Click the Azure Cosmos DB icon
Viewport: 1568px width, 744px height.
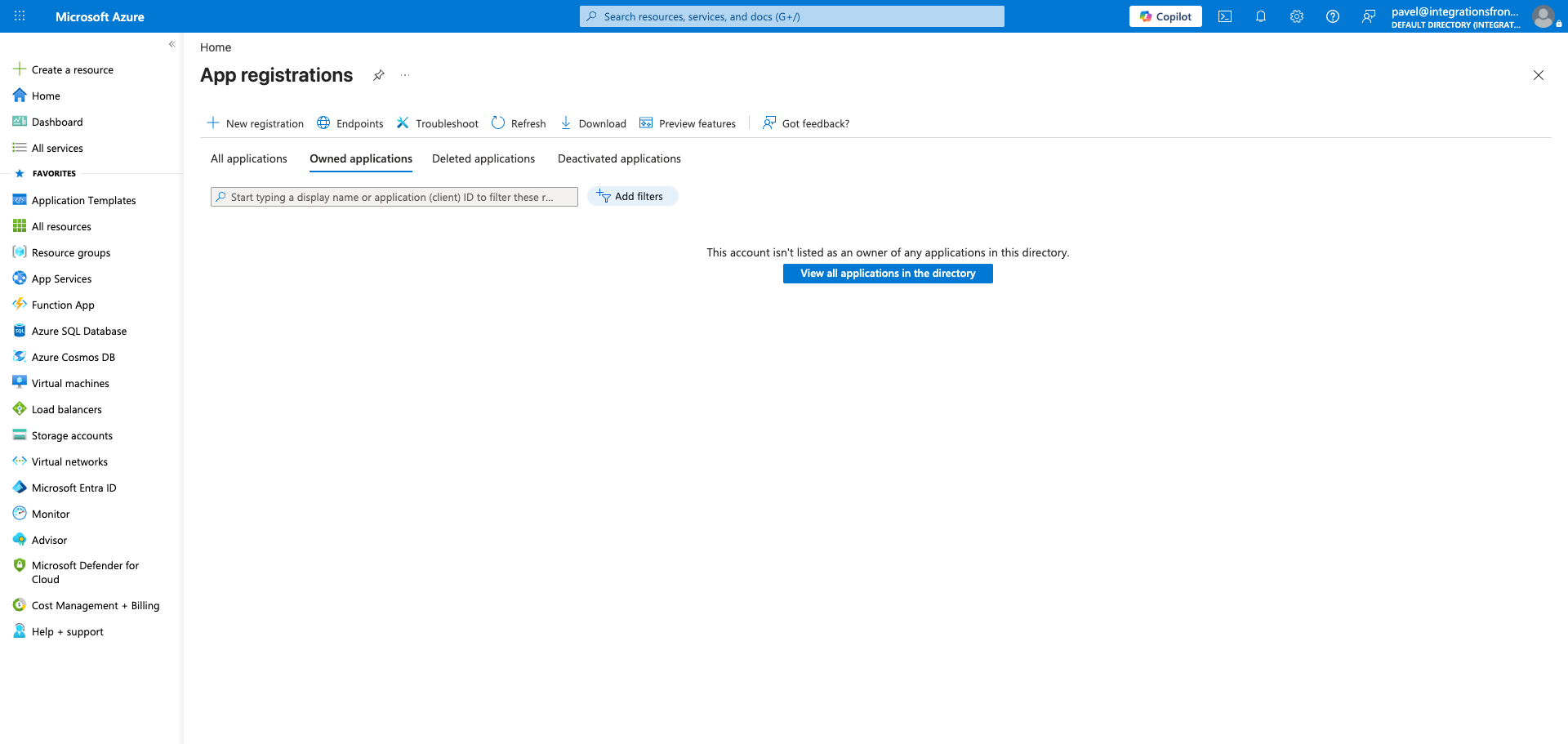click(20, 357)
